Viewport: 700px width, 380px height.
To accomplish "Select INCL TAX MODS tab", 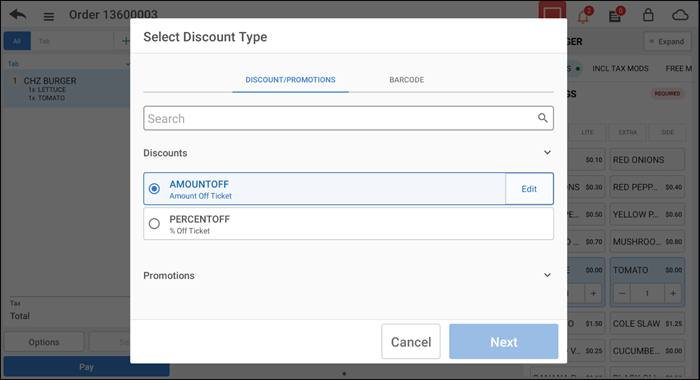I will tap(620, 68).
